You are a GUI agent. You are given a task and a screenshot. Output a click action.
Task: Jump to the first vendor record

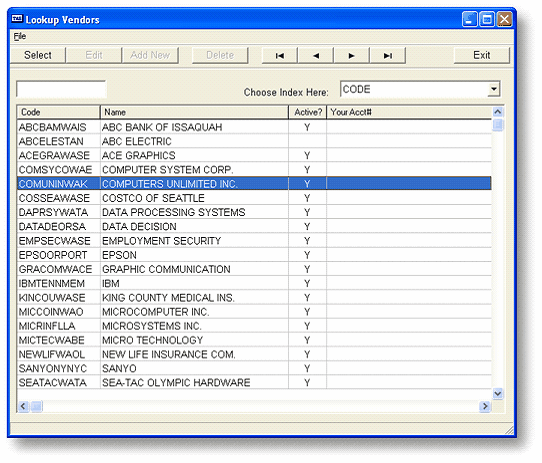(x=280, y=55)
